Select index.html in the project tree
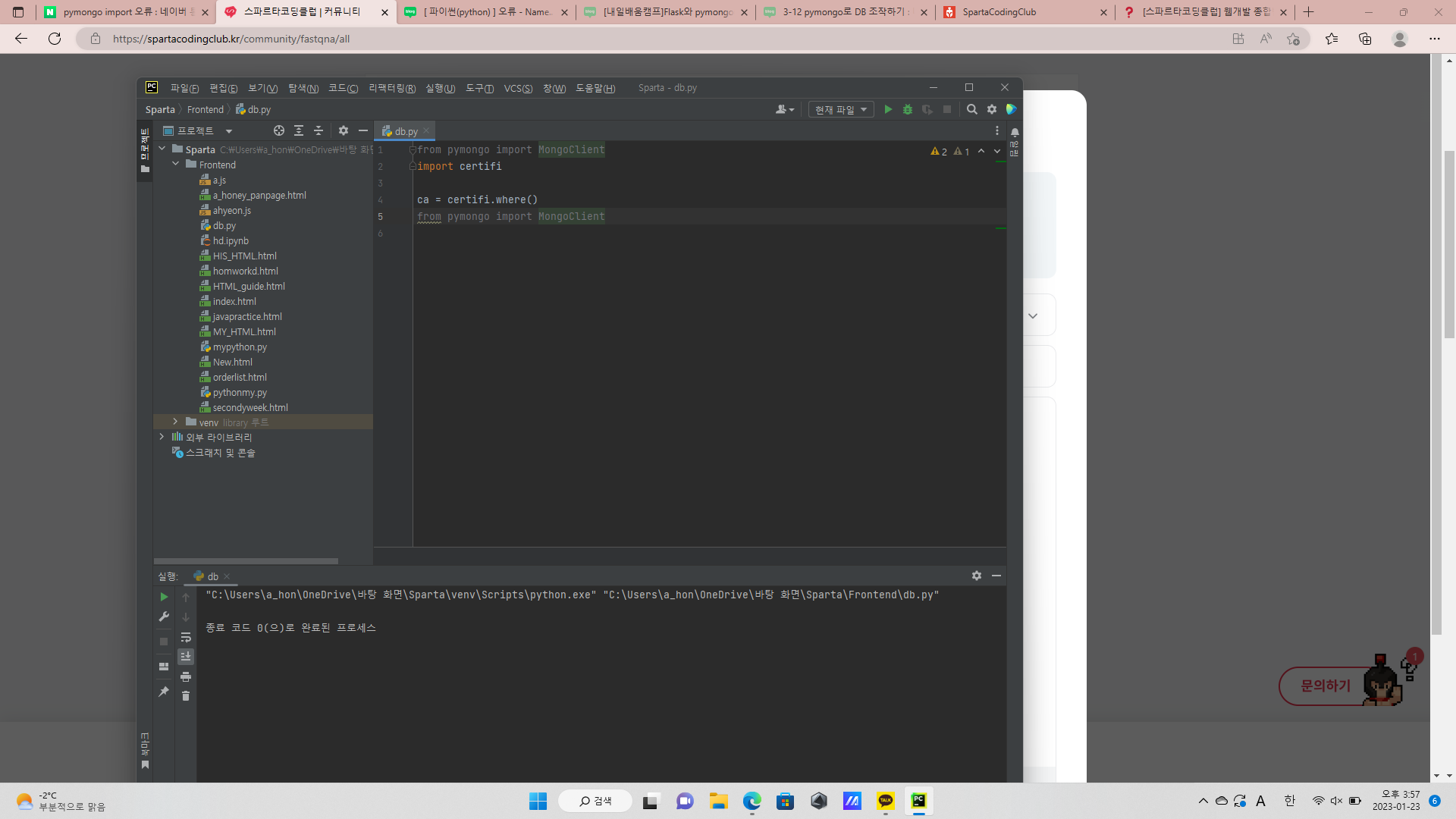 (x=234, y=301)
